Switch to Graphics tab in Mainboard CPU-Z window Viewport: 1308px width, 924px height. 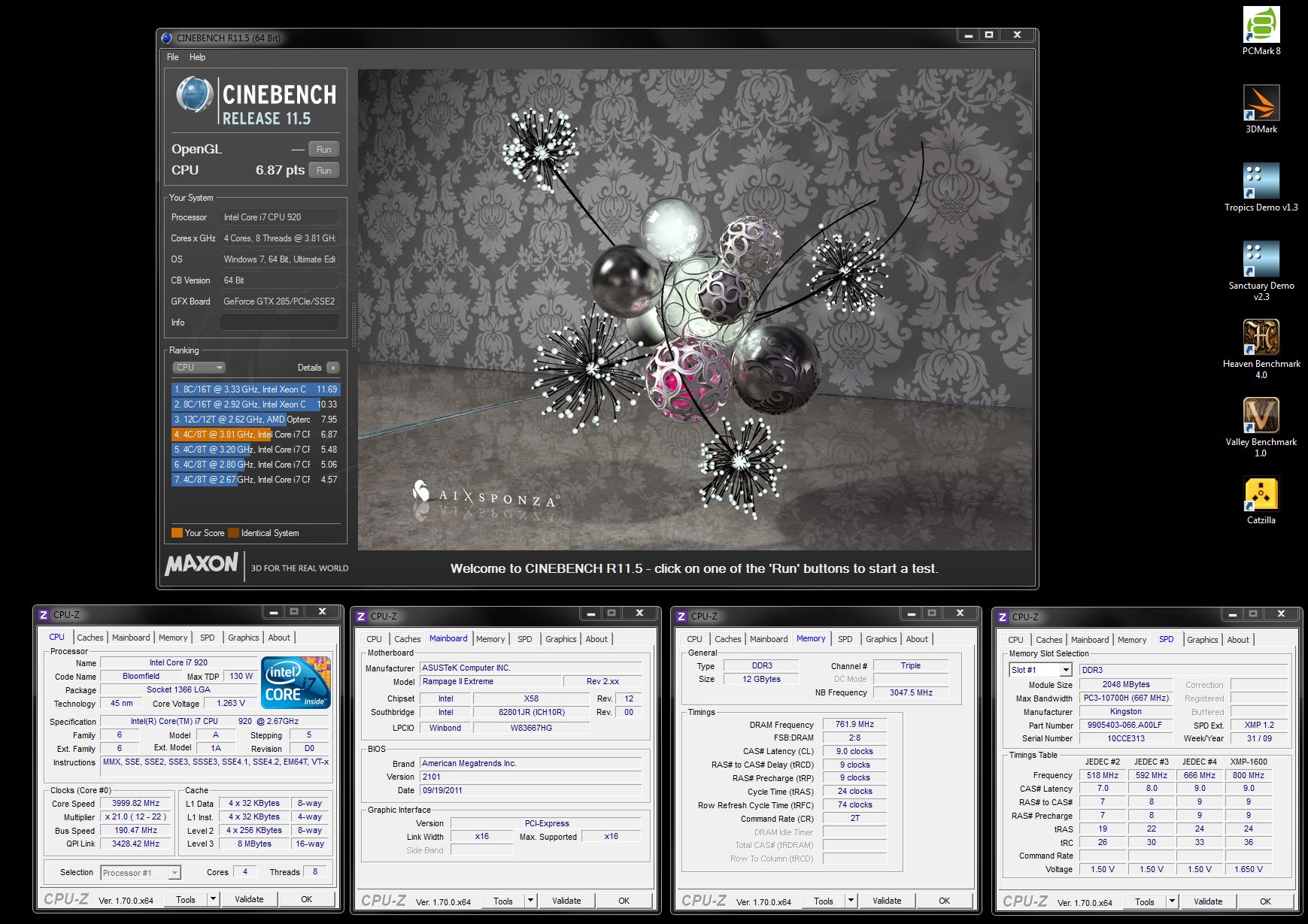[x=561, y=639]
